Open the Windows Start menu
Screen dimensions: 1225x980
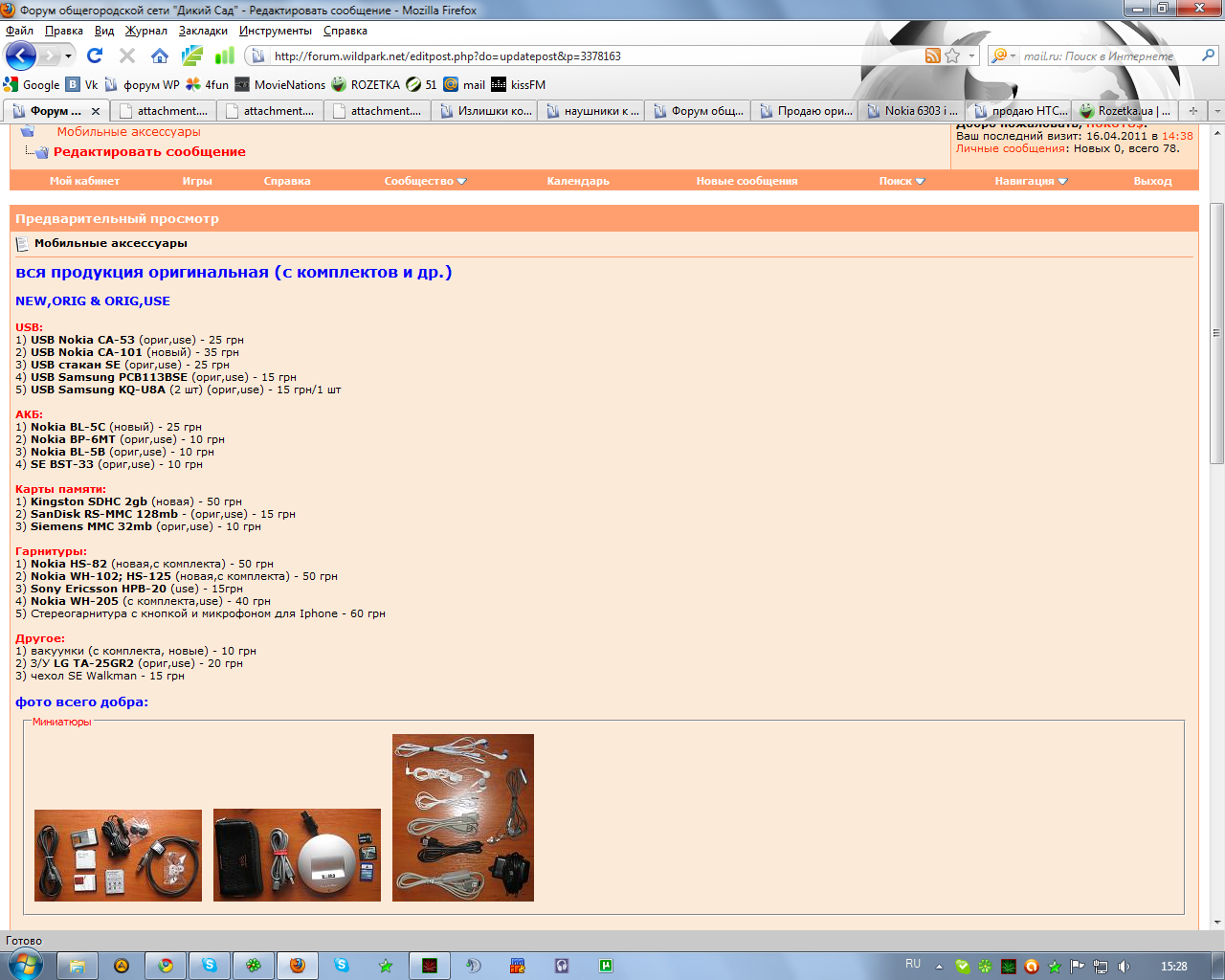click(26, 965)
